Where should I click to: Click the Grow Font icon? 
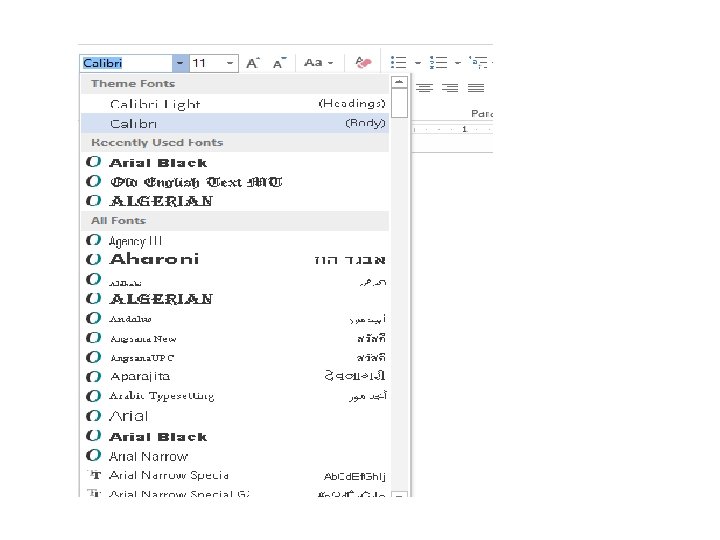(253, 63)
